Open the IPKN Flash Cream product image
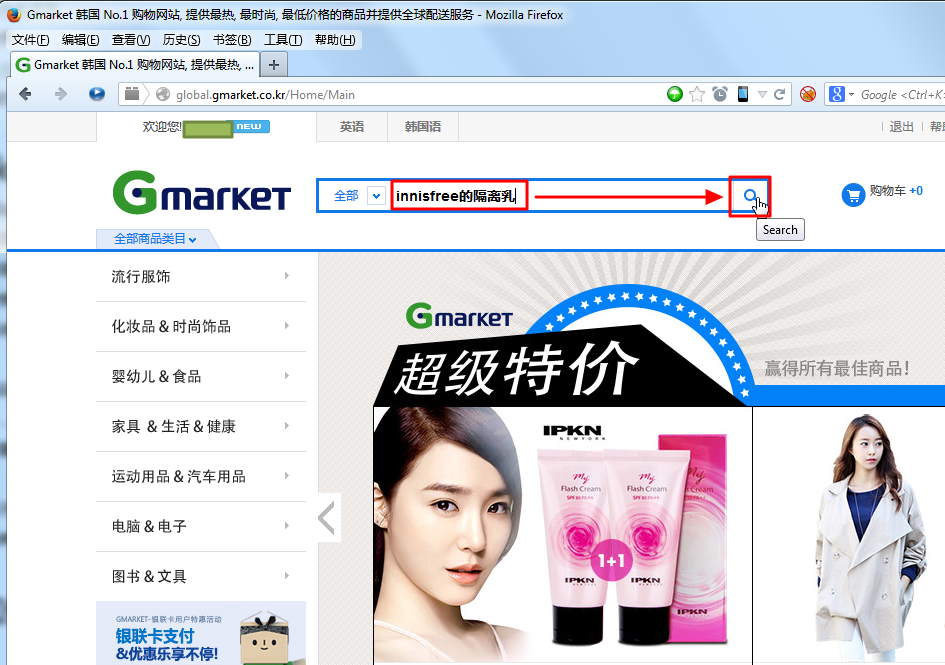 (563, 535)
